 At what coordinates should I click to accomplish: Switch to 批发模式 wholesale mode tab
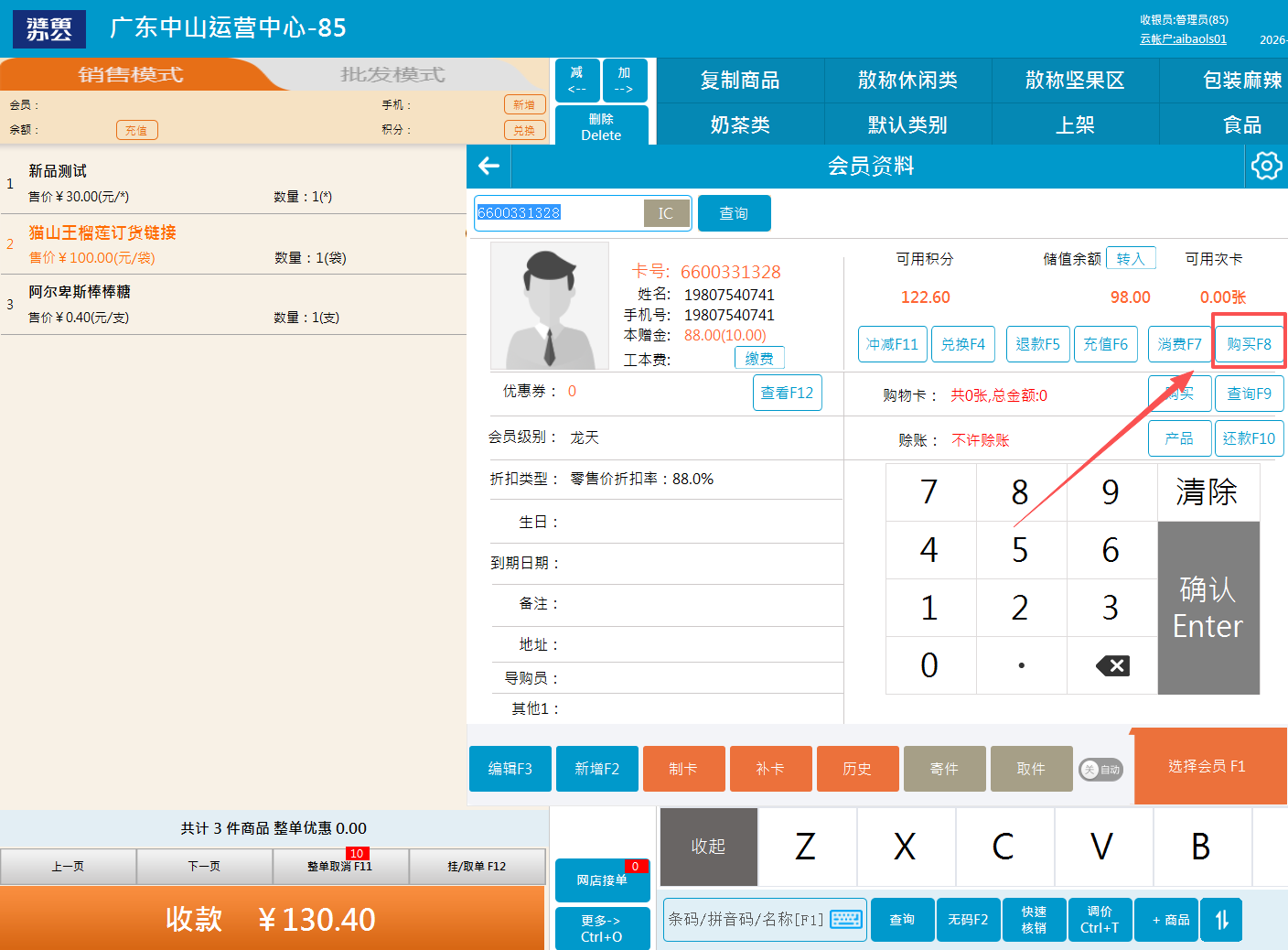392,75
